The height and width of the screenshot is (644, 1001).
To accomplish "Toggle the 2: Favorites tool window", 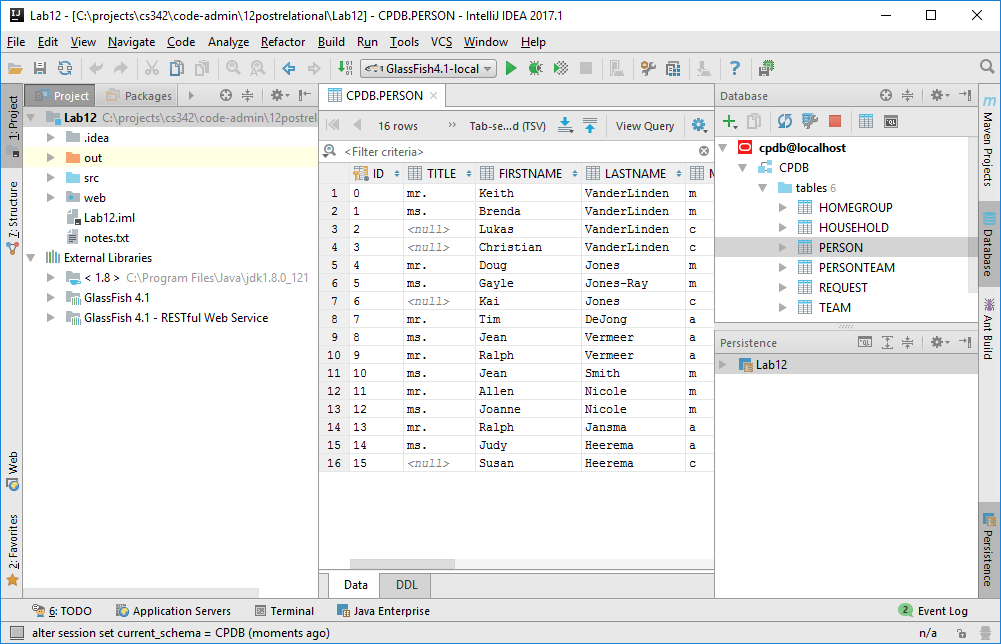I will click(13, 550).
